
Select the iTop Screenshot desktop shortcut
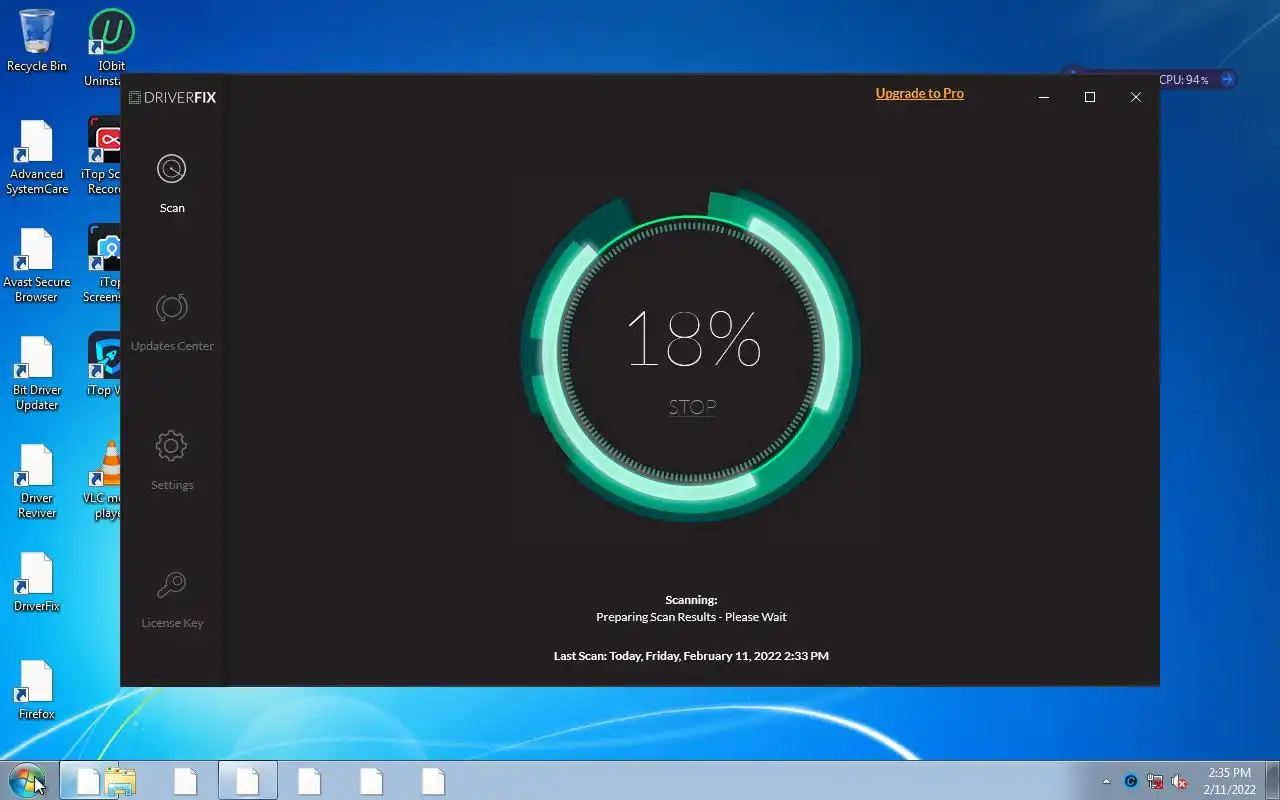tap(102, 265)
